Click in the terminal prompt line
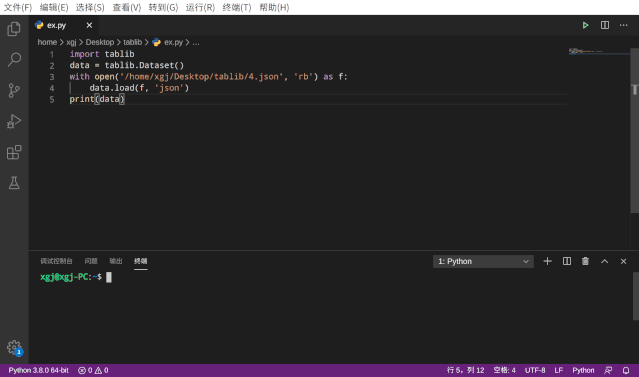The width and height of the screenshot is (639, 377). 76,277
